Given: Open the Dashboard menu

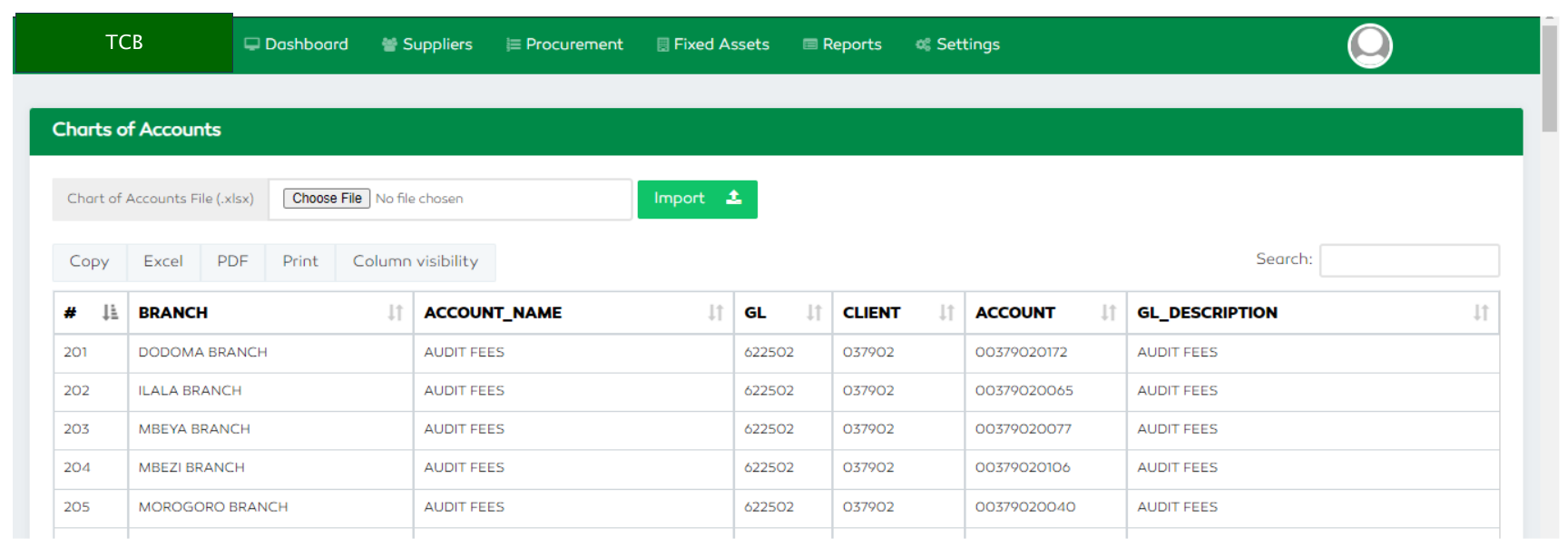Looking at the screenshot, I should (297, 44).
